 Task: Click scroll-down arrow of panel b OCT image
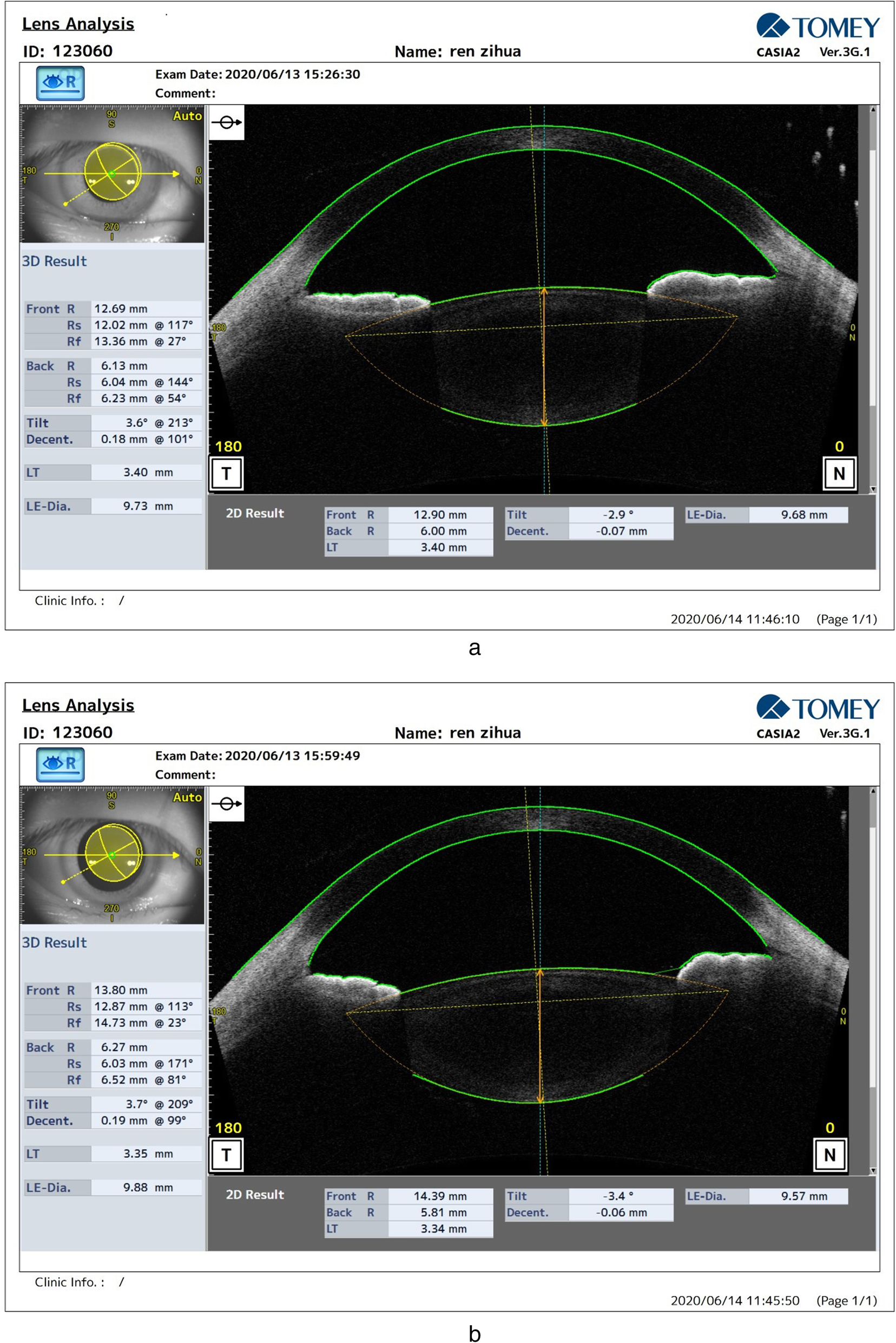(x=873, y=1171)
